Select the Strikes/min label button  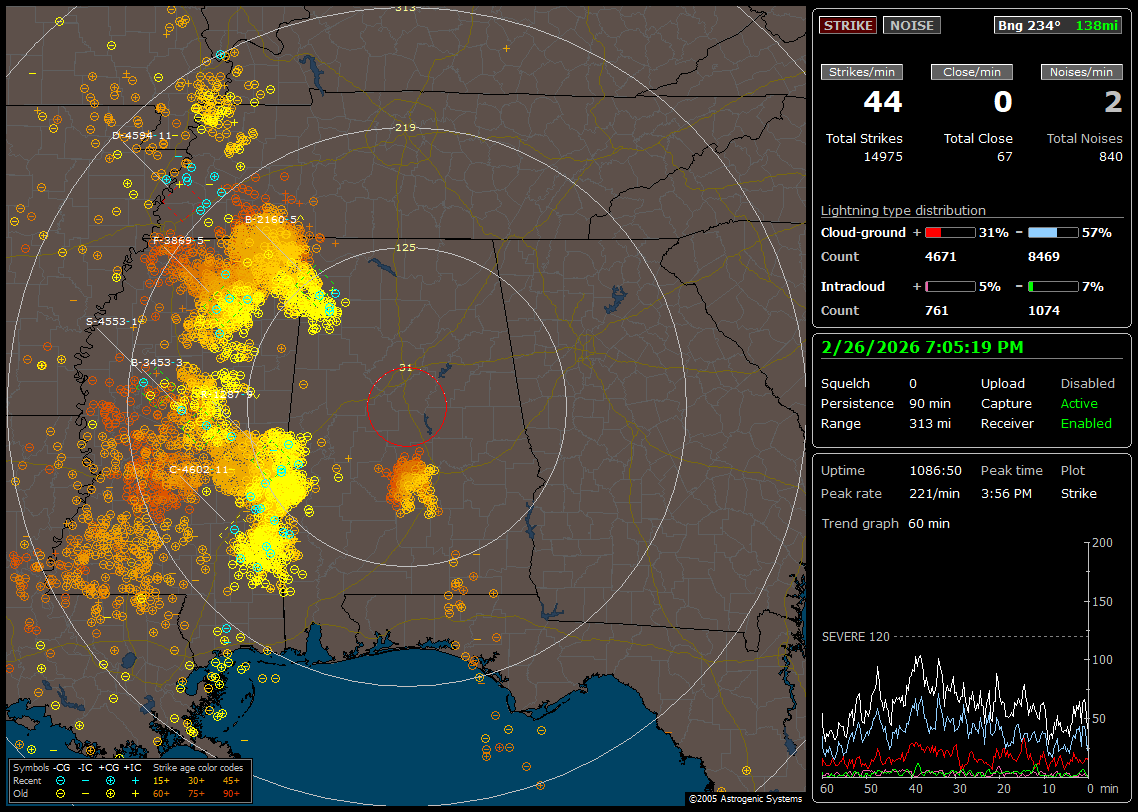(862, 72)
